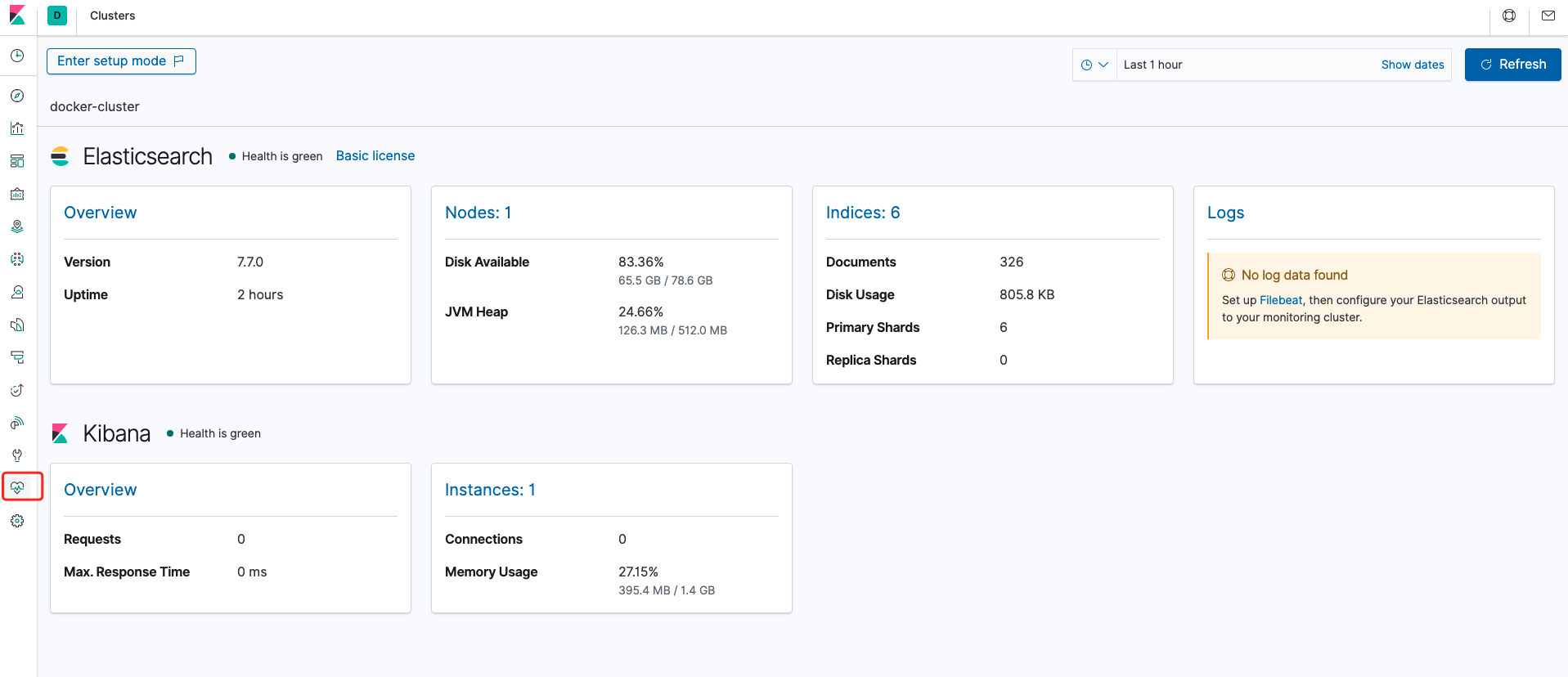Open Uptime icon in sidebar

(x=17, y=390)
